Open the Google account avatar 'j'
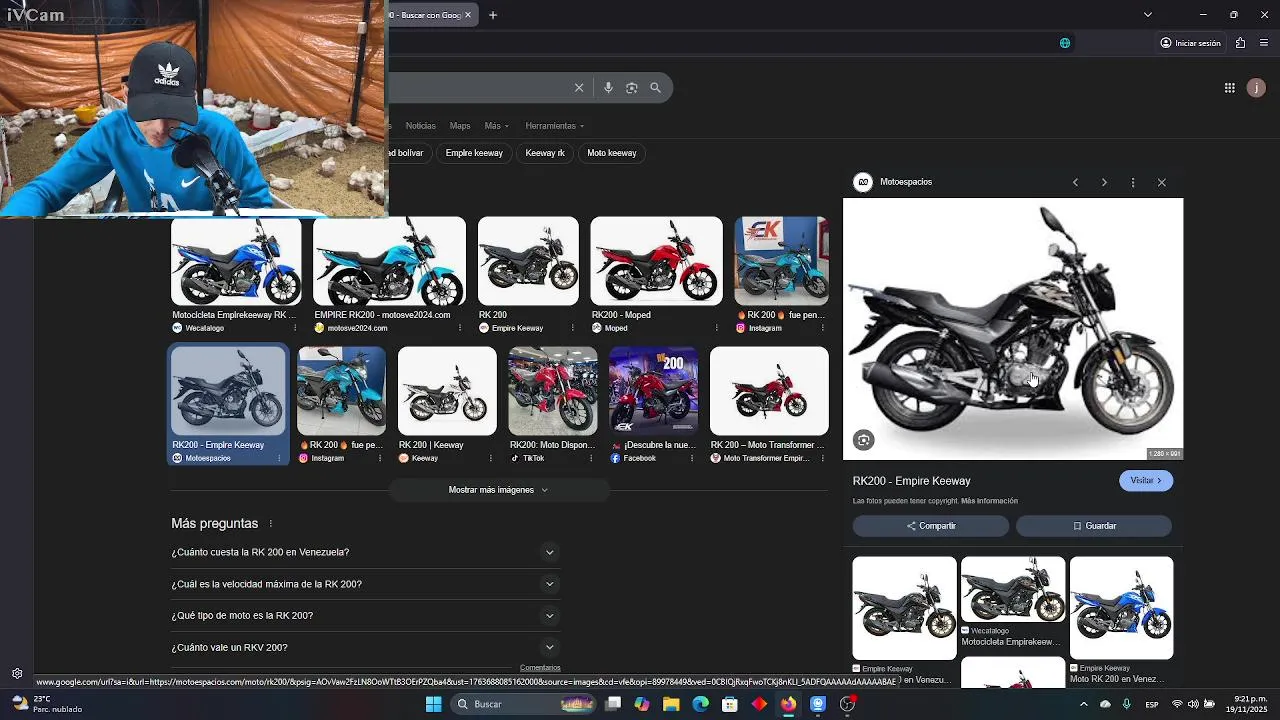This screenshot has height=720, width=1280. [1257, 88]
